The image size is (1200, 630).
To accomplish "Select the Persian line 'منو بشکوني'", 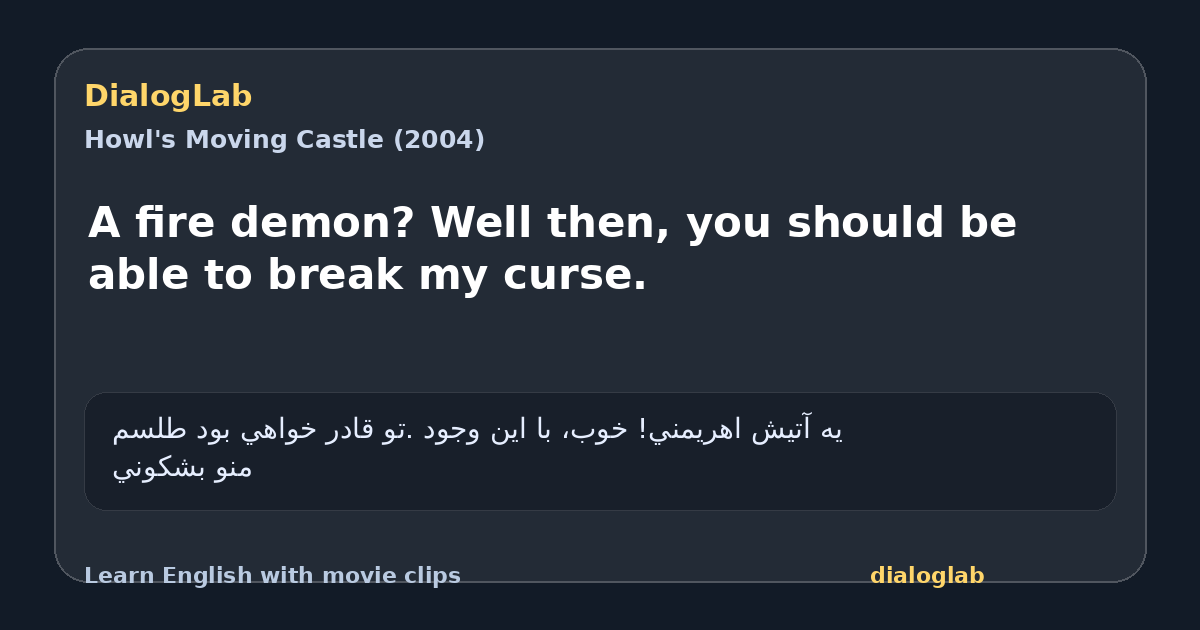I will point(182,468).
